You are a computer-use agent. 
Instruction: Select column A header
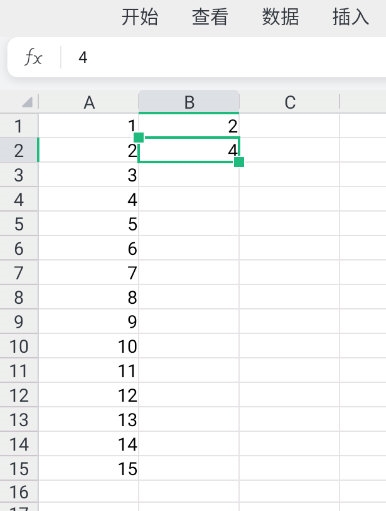89,102
